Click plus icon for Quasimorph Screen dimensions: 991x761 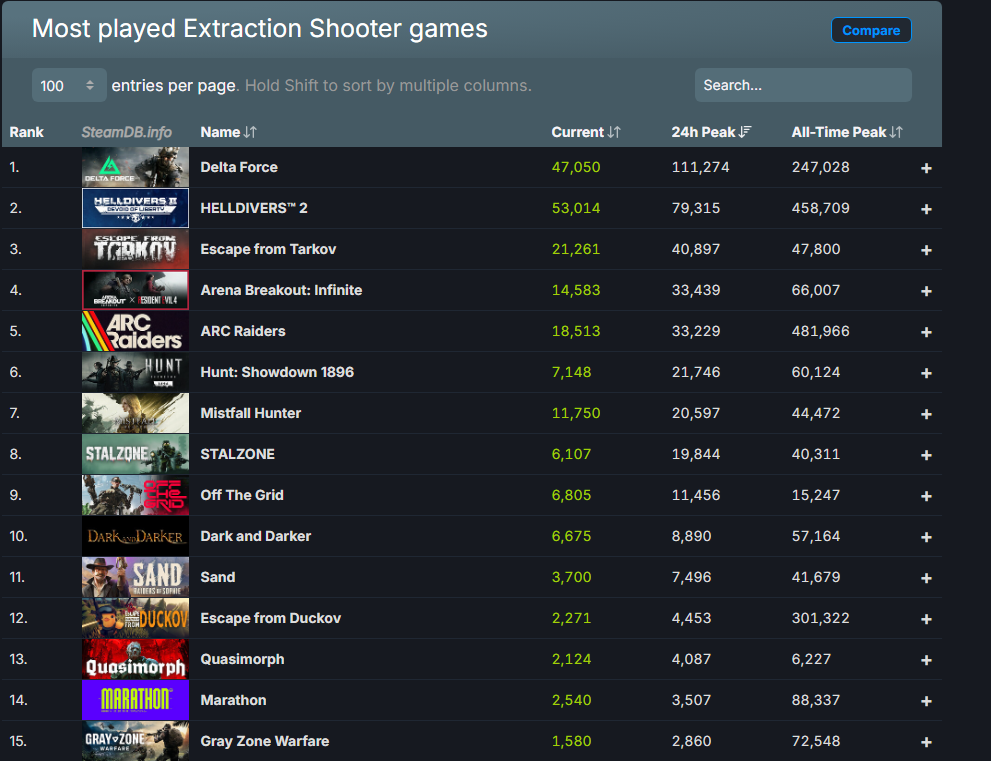click(926, 661)
